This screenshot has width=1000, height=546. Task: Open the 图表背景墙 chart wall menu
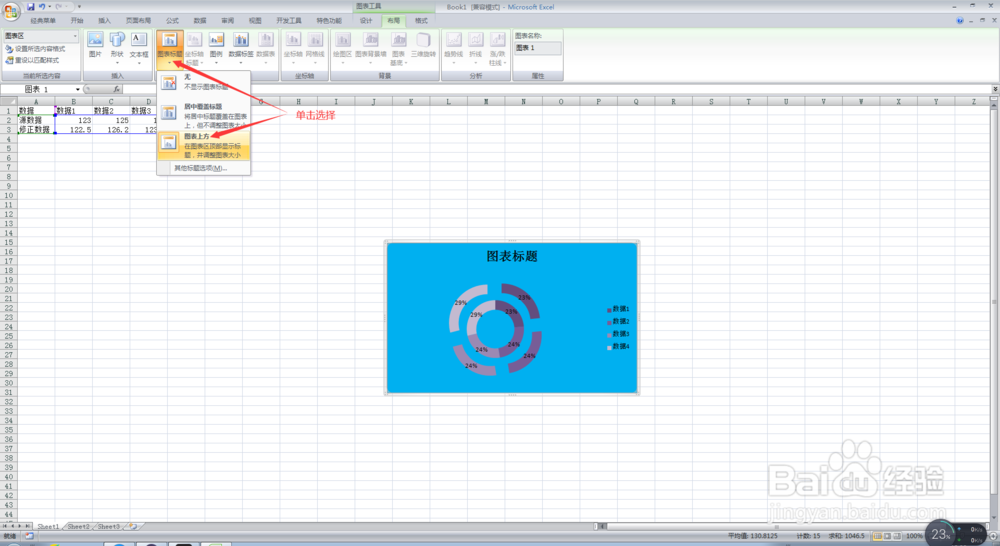371,47
